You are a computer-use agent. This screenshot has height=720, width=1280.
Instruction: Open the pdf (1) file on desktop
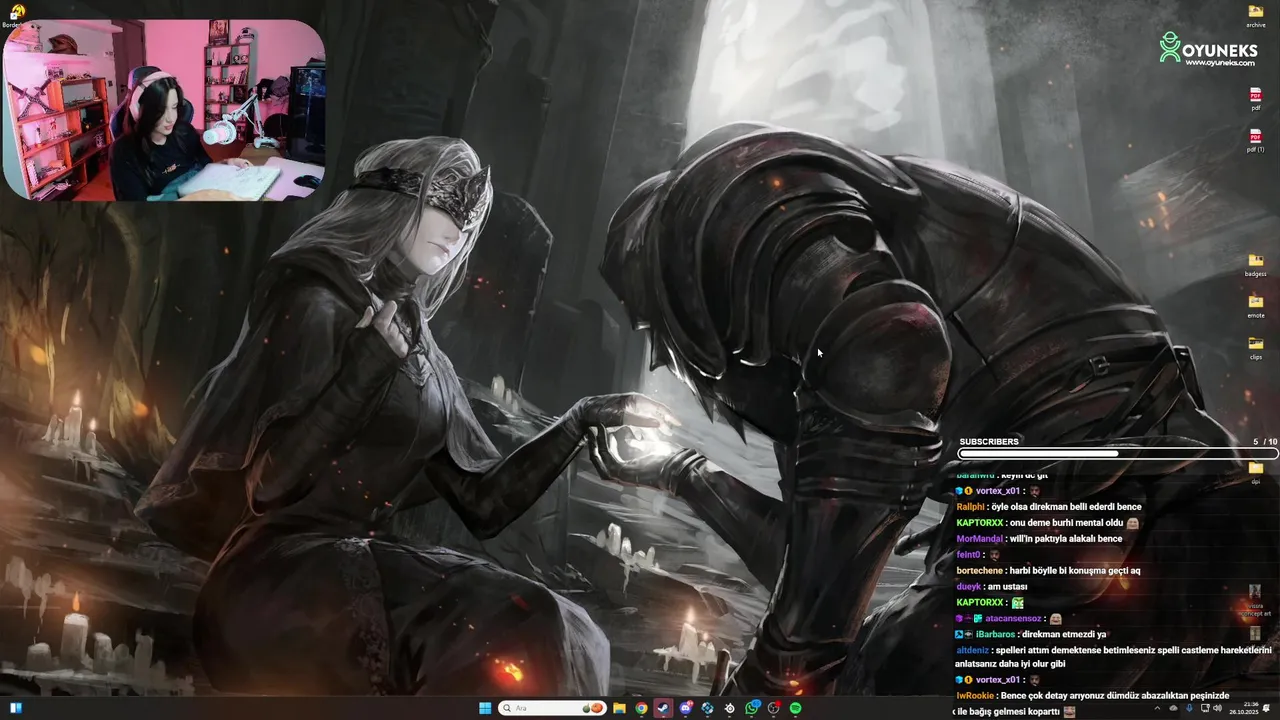coord(1256,141)
